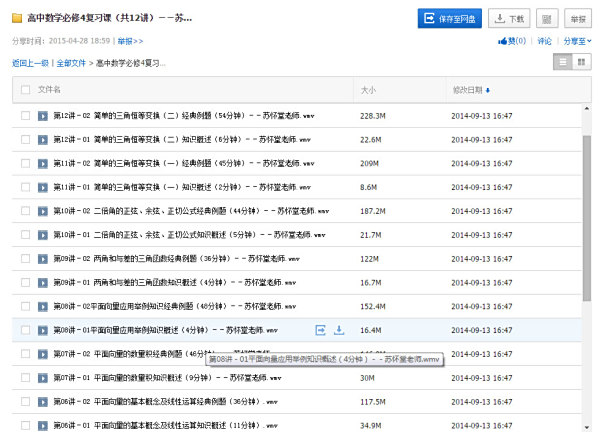The height and width of the screenshot is (432, 600).
Task: Click the 举报 button at top right
Action: tap(578, 18)
